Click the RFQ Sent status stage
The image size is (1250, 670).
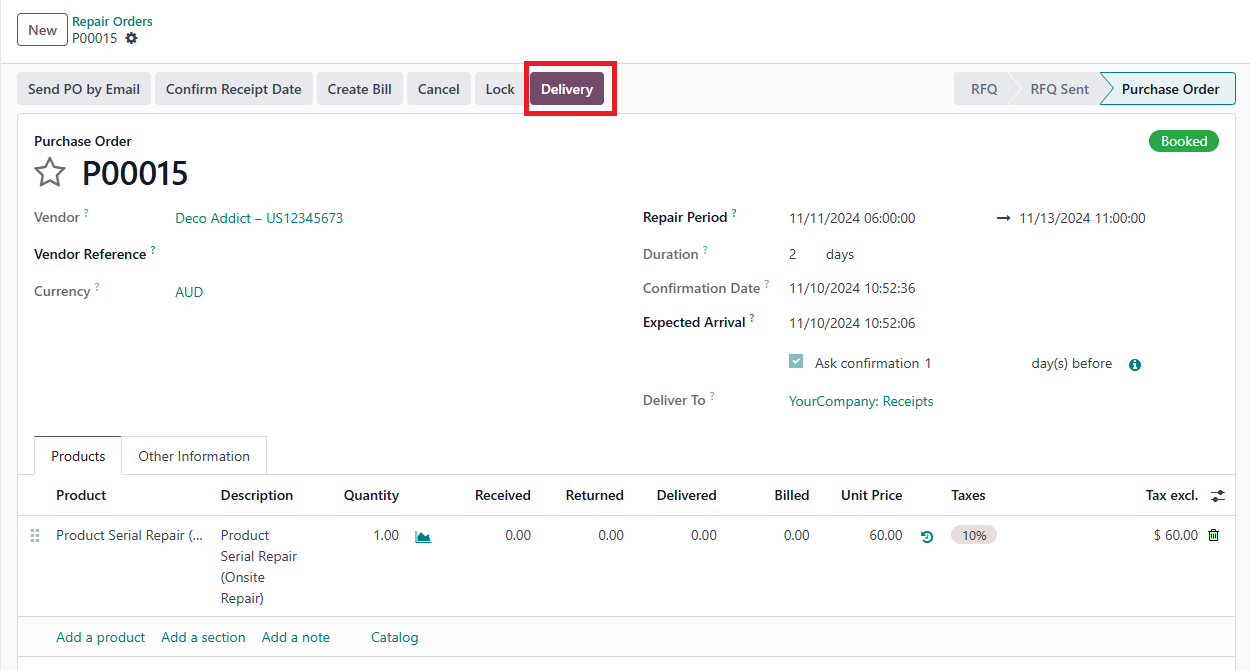click(x=1059, y=89)
